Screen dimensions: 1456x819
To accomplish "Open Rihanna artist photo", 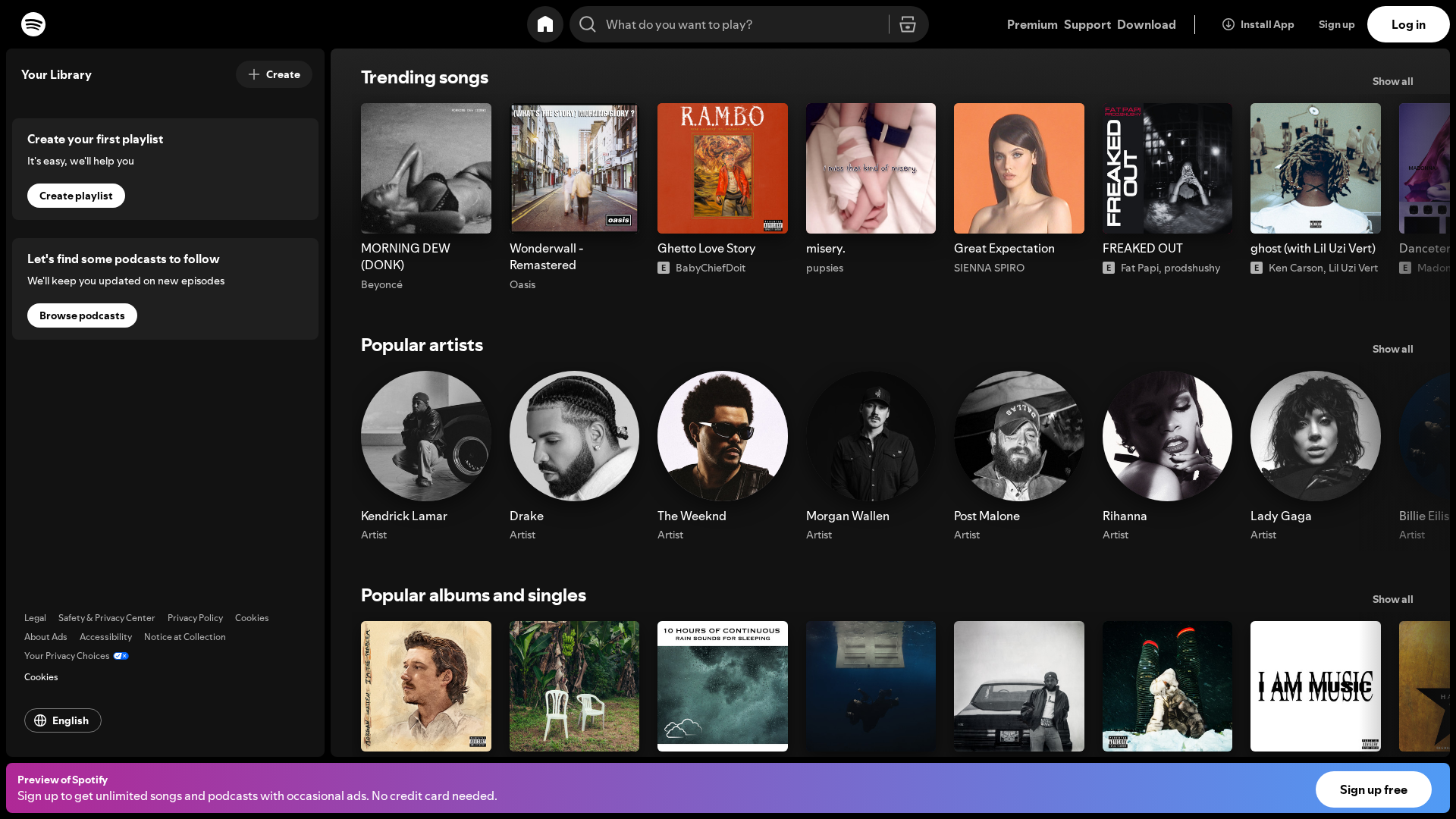I will [x=1167, y=436].
